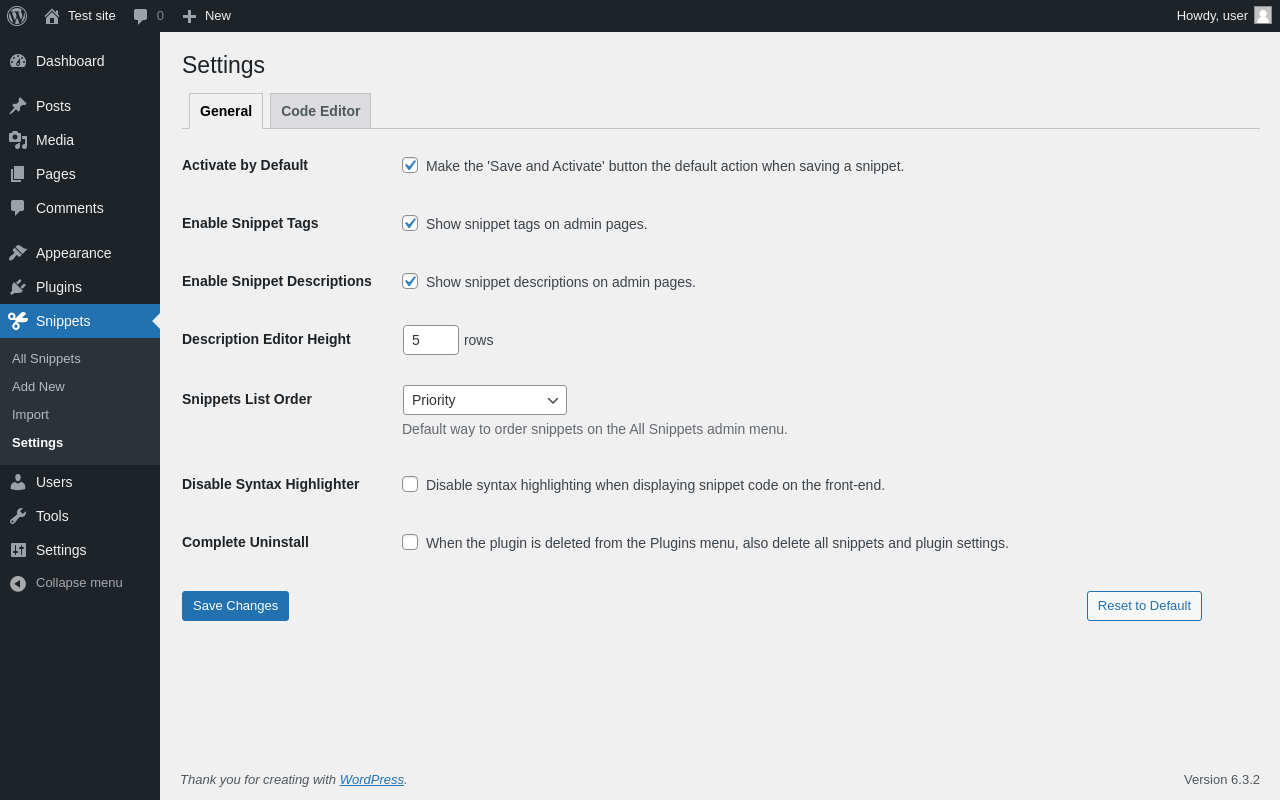
Task: Click the Appearance paintbrush icon
Action: [x=18, y=253]
